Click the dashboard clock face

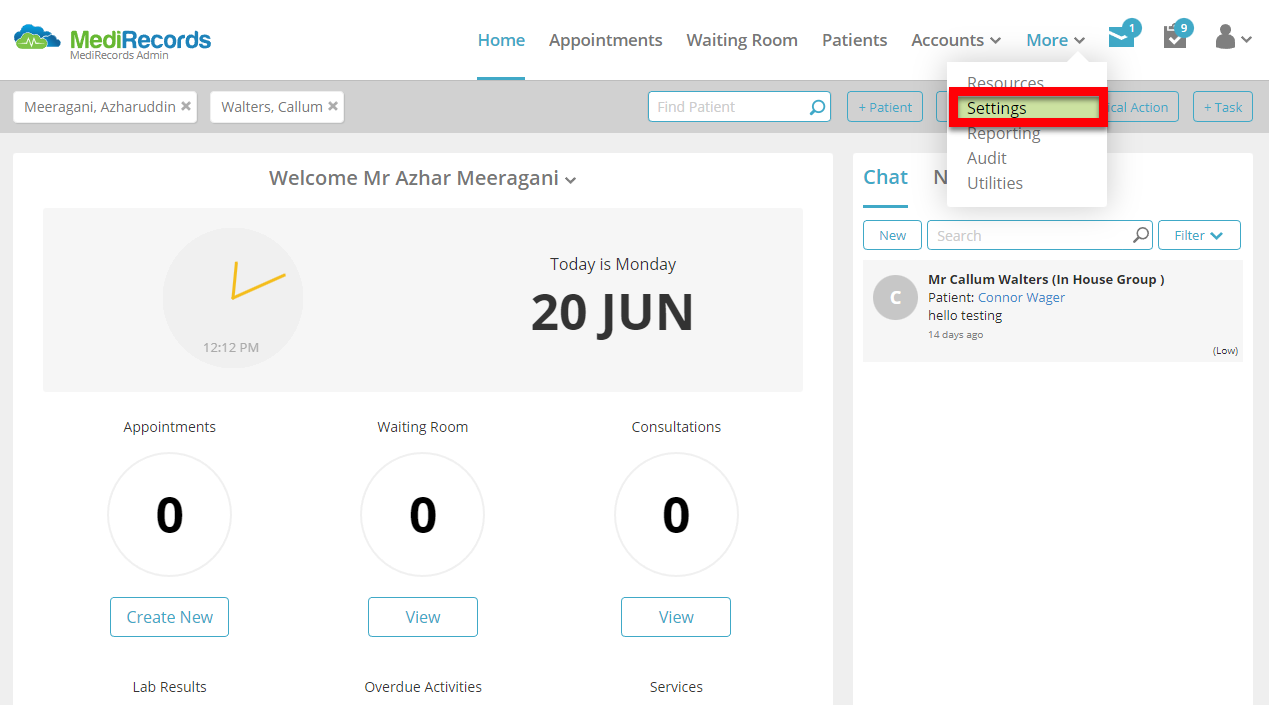[x=233, y=297]
